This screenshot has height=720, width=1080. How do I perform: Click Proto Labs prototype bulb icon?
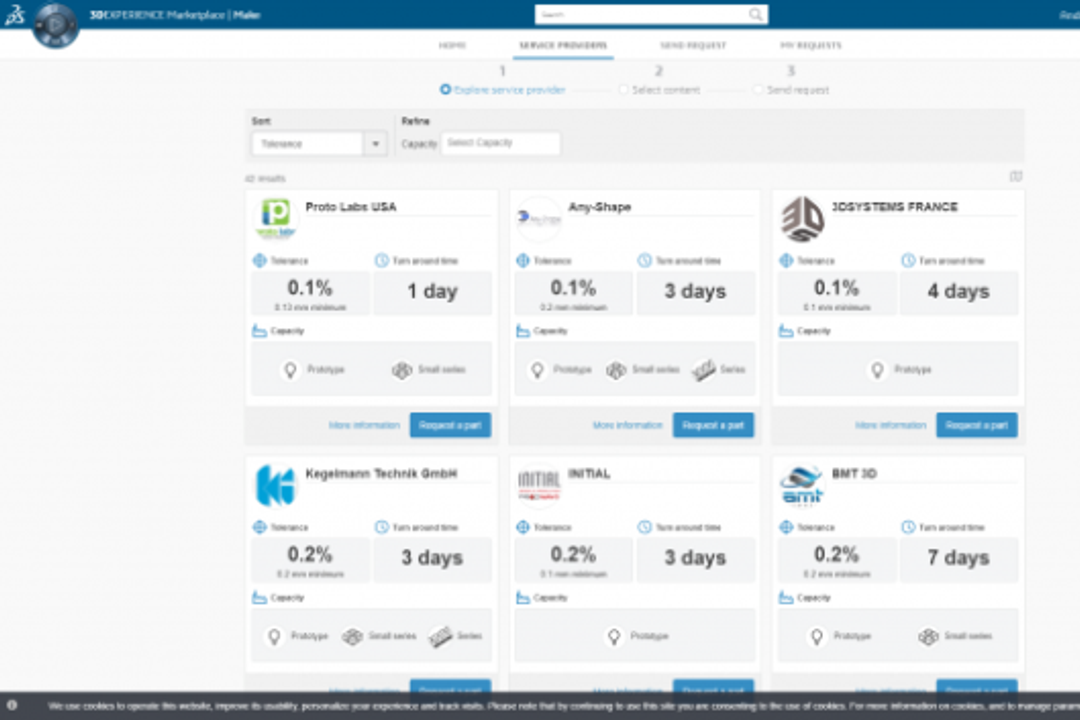pos(291,370)
